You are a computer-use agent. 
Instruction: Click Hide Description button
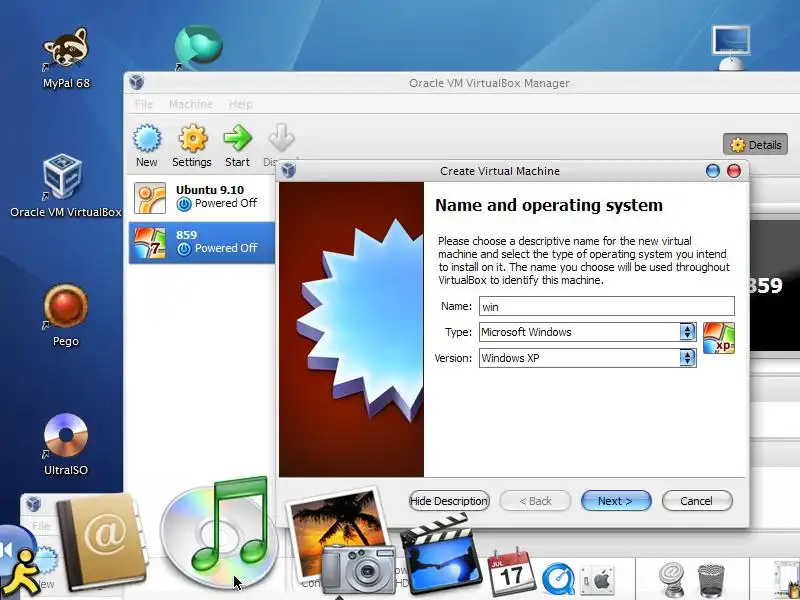tap(449, 501)
